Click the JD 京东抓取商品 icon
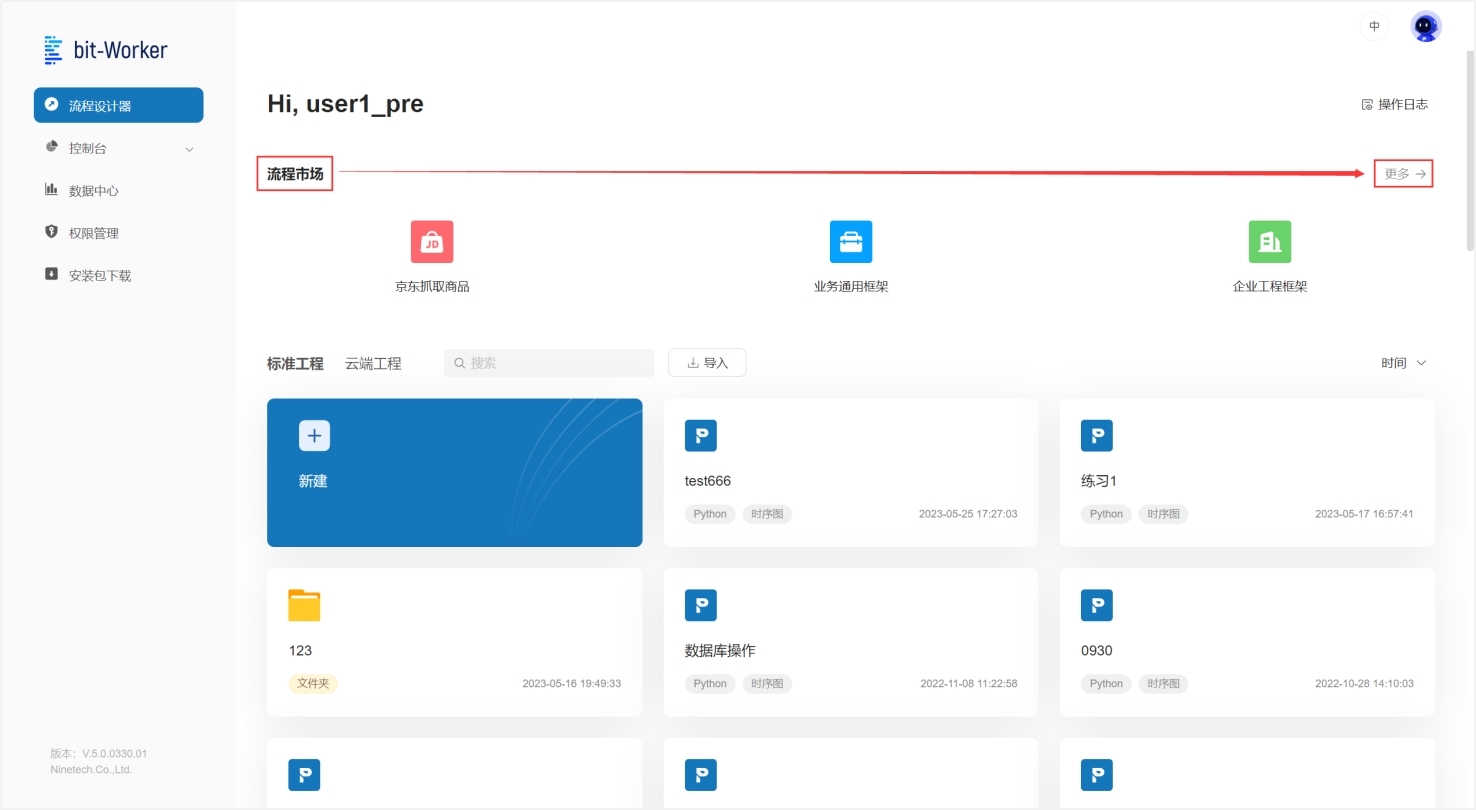 pos(432,242)
